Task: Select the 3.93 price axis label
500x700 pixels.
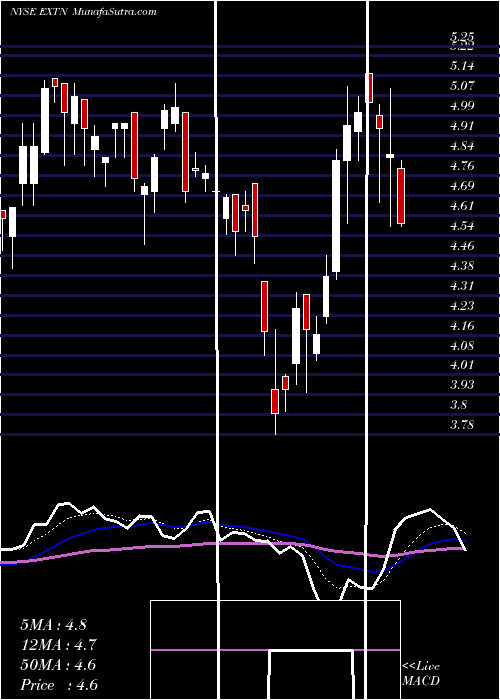Action: [x=462, y=385]
